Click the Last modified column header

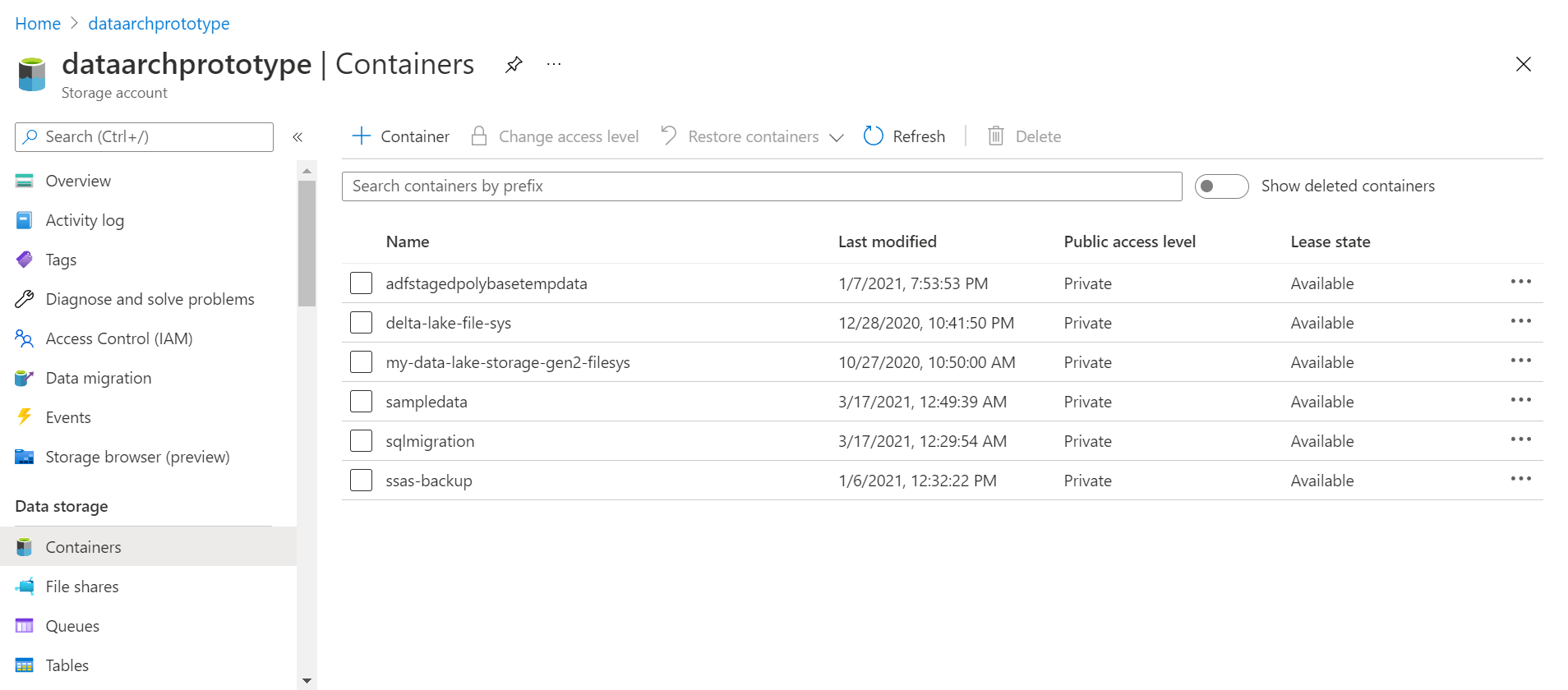888,241
